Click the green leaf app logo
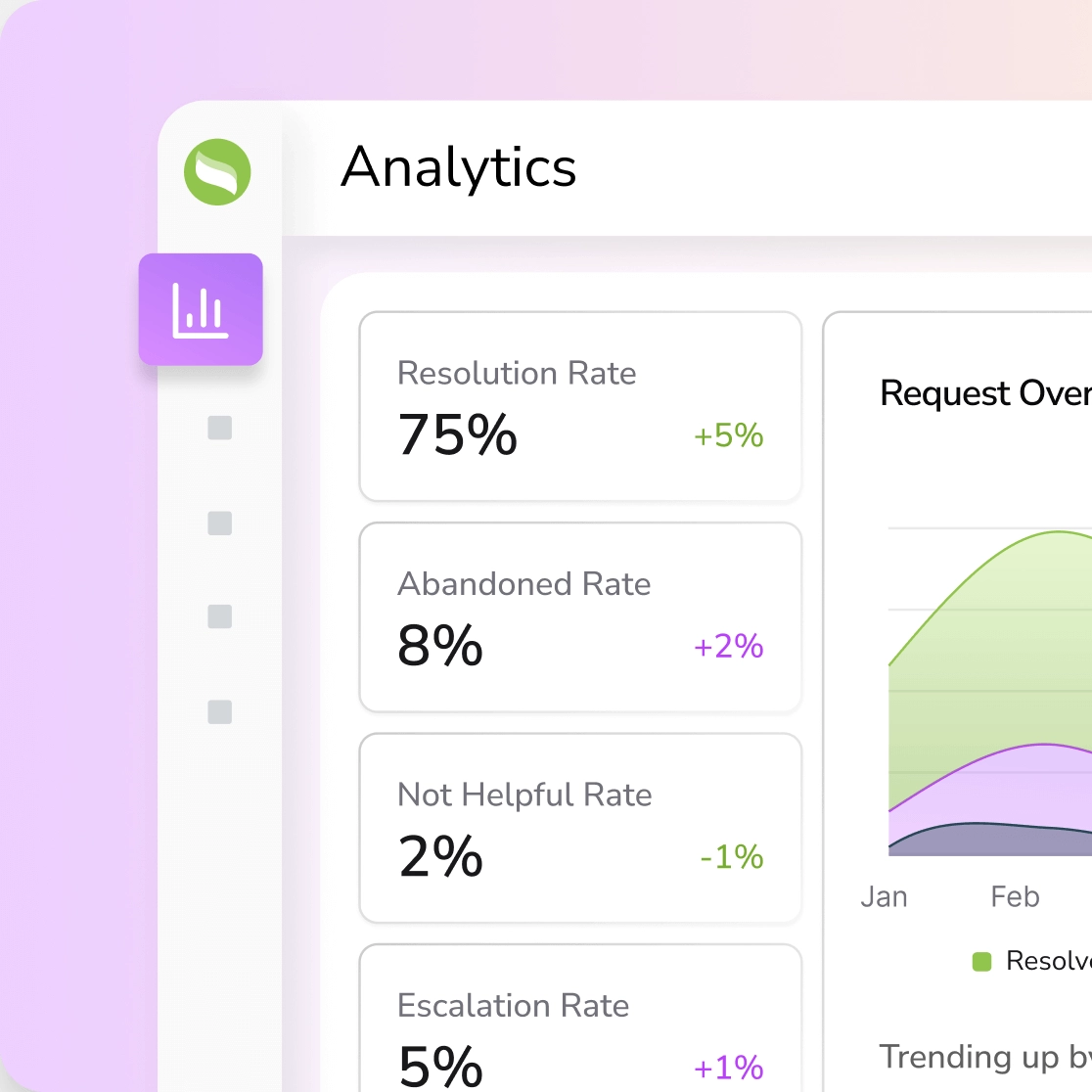The width and height of the screenshot is (1092, 1092). pos(217,171)
